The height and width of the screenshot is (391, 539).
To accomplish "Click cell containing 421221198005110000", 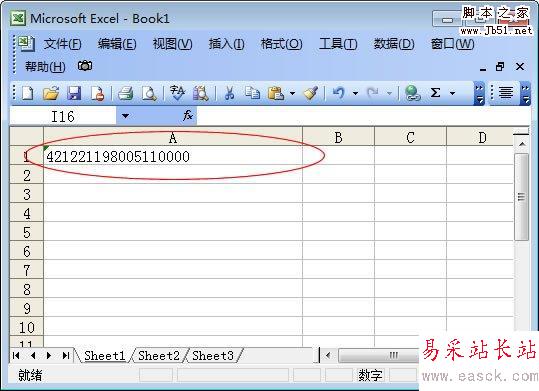I will point(173,156).
